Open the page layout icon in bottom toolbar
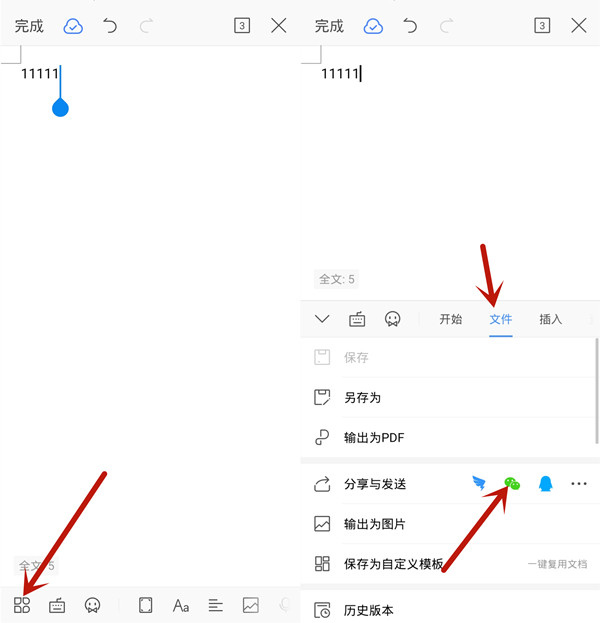The image size is (600, 623). point(146,605)
